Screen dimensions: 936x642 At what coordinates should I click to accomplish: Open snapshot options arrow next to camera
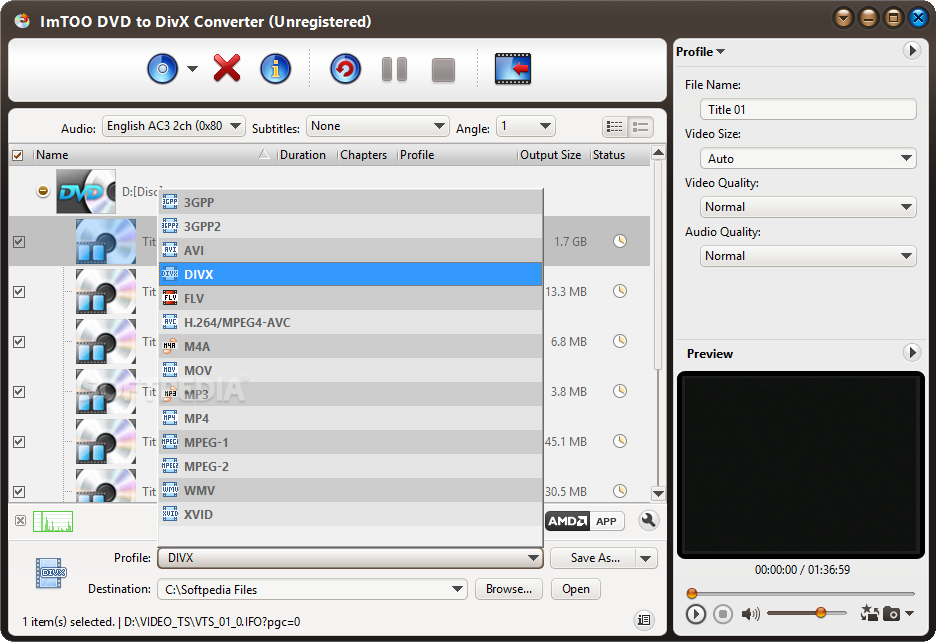point(909,613)
